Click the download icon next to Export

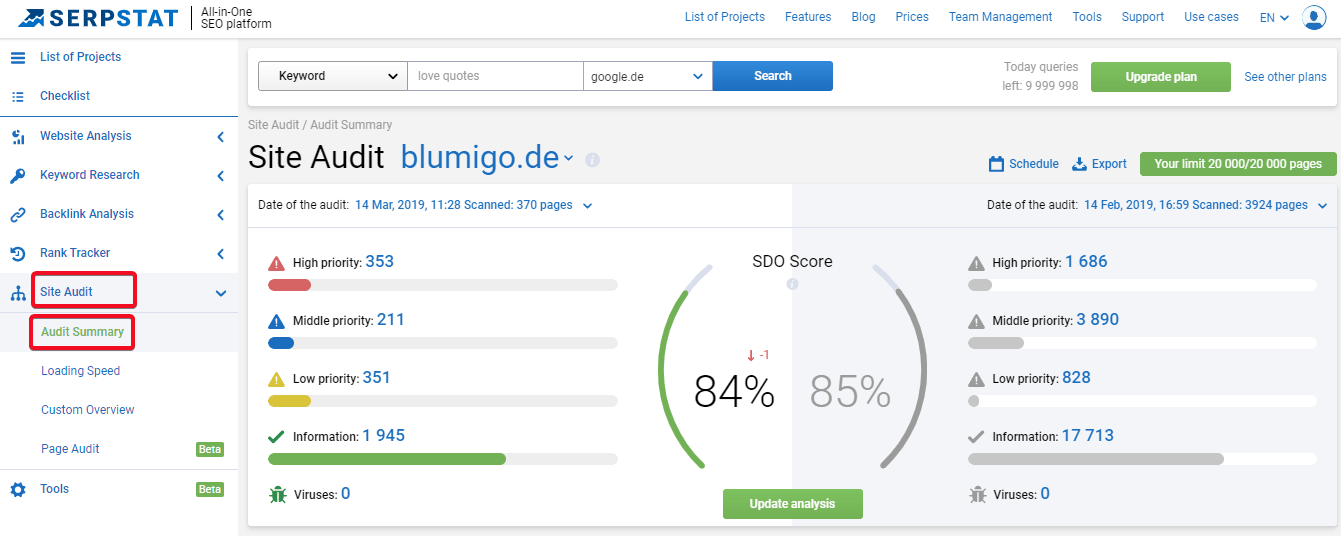pyautogui.click(x=1079, y=164)
